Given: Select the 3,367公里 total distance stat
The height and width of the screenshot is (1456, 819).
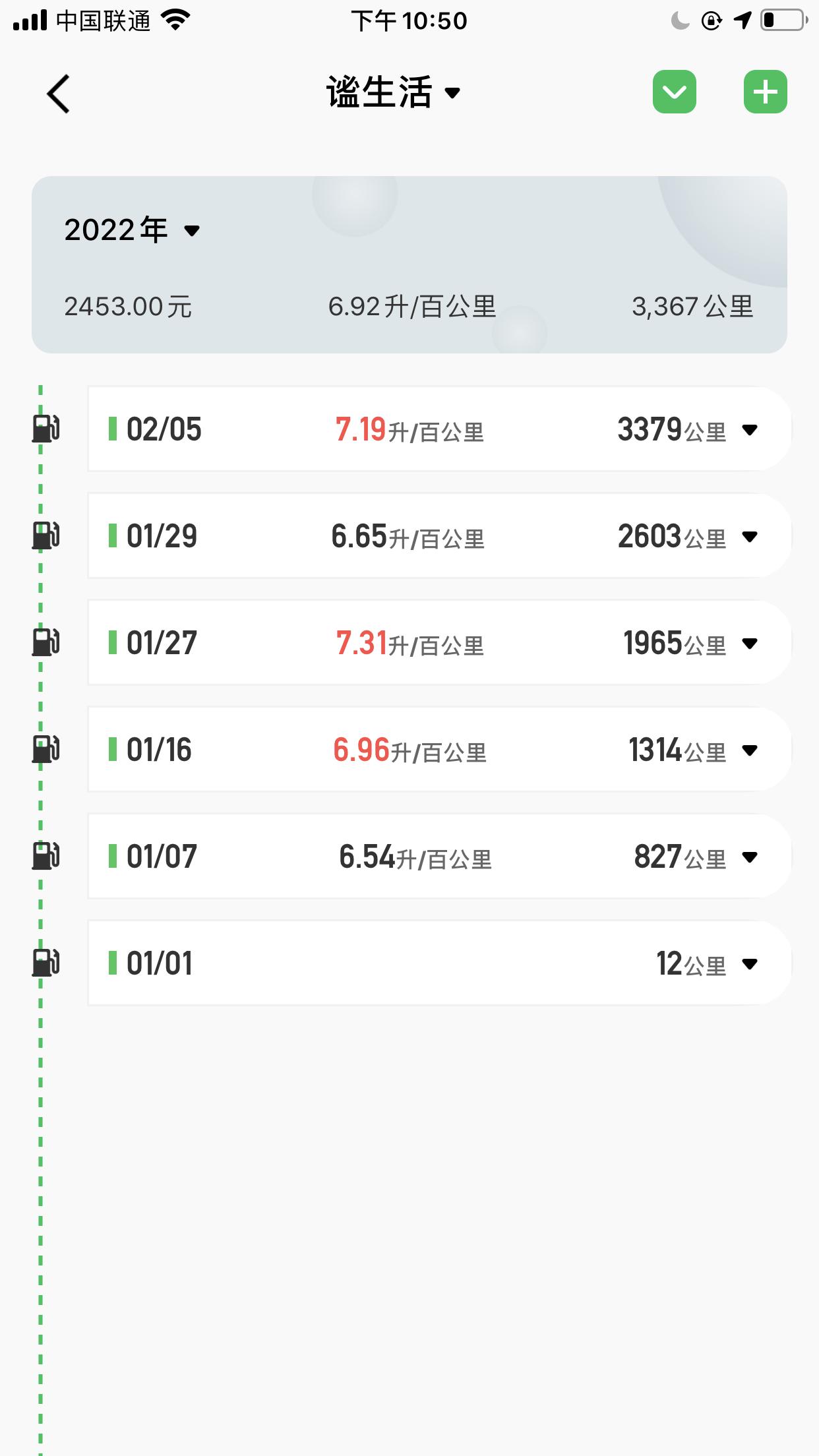Looking at the screenshot, I should pyautogui.click(x=692, y=307).
